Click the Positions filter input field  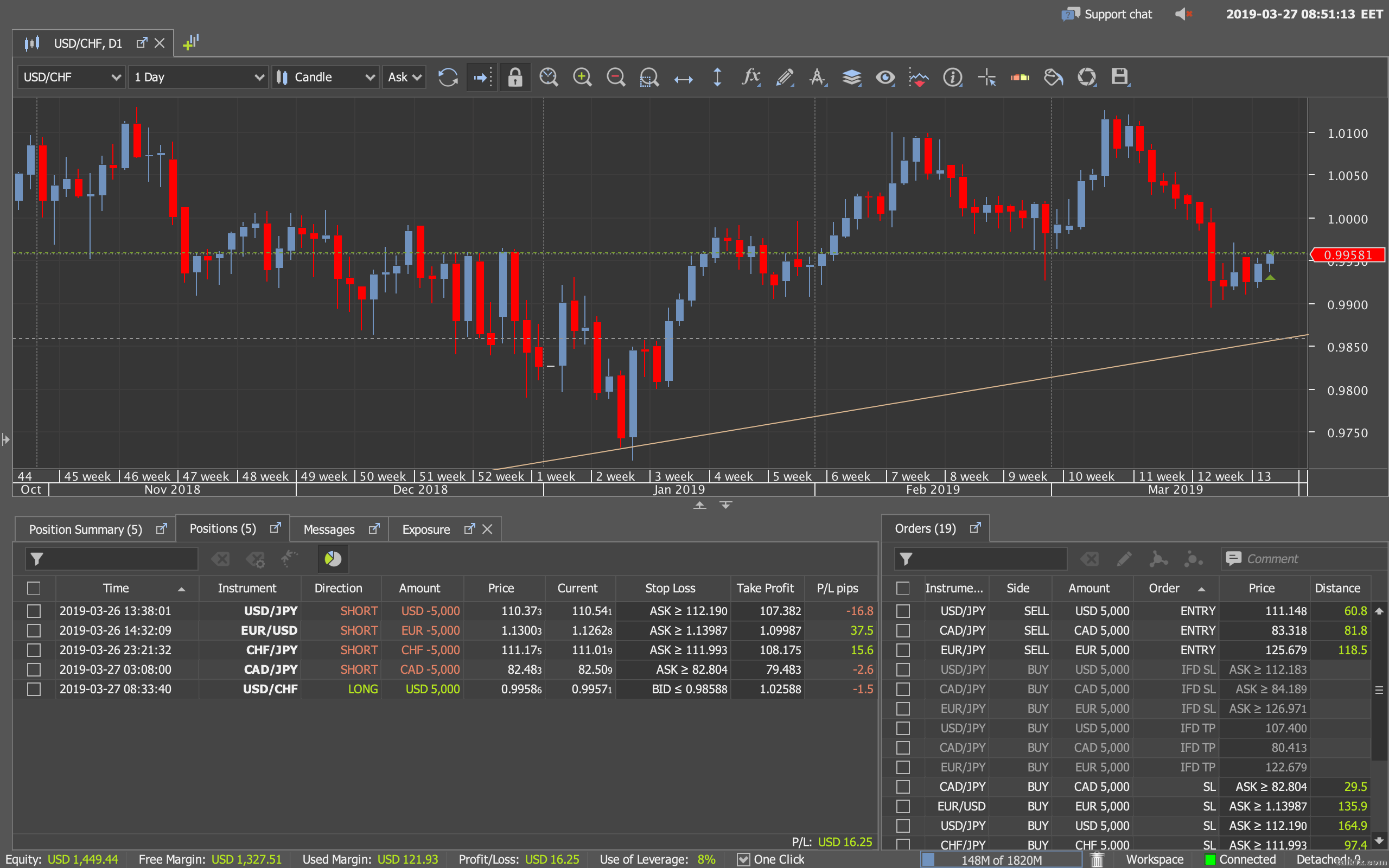pos(112,559)
